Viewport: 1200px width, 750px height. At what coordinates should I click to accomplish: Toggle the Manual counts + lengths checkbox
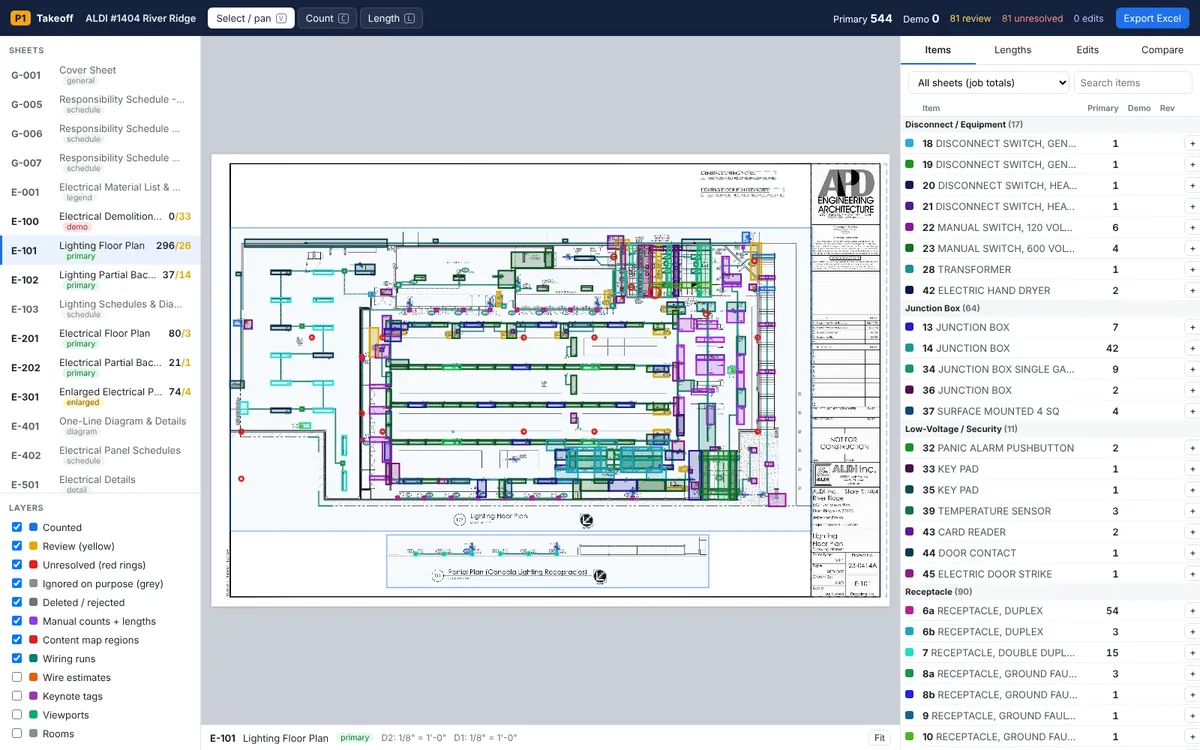(x=17, y=621)
